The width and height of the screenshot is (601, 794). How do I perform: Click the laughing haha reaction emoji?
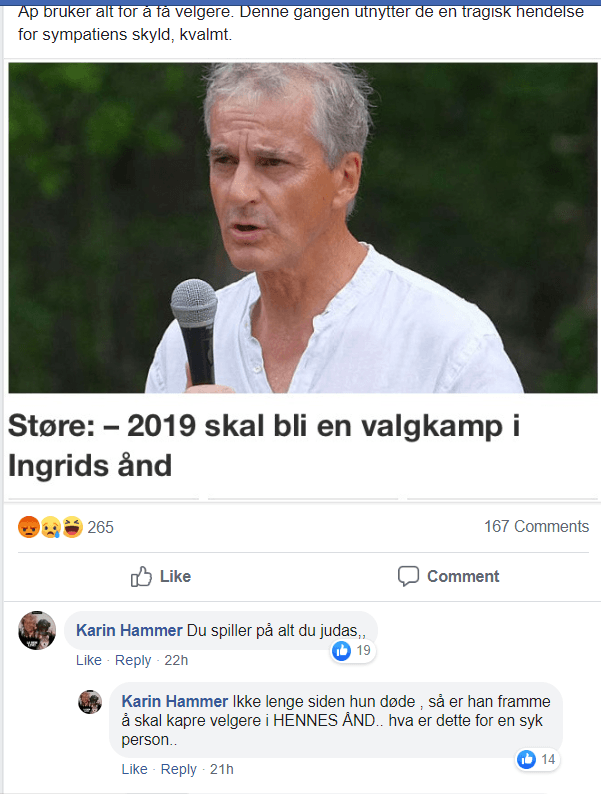[x=72, y=527]
